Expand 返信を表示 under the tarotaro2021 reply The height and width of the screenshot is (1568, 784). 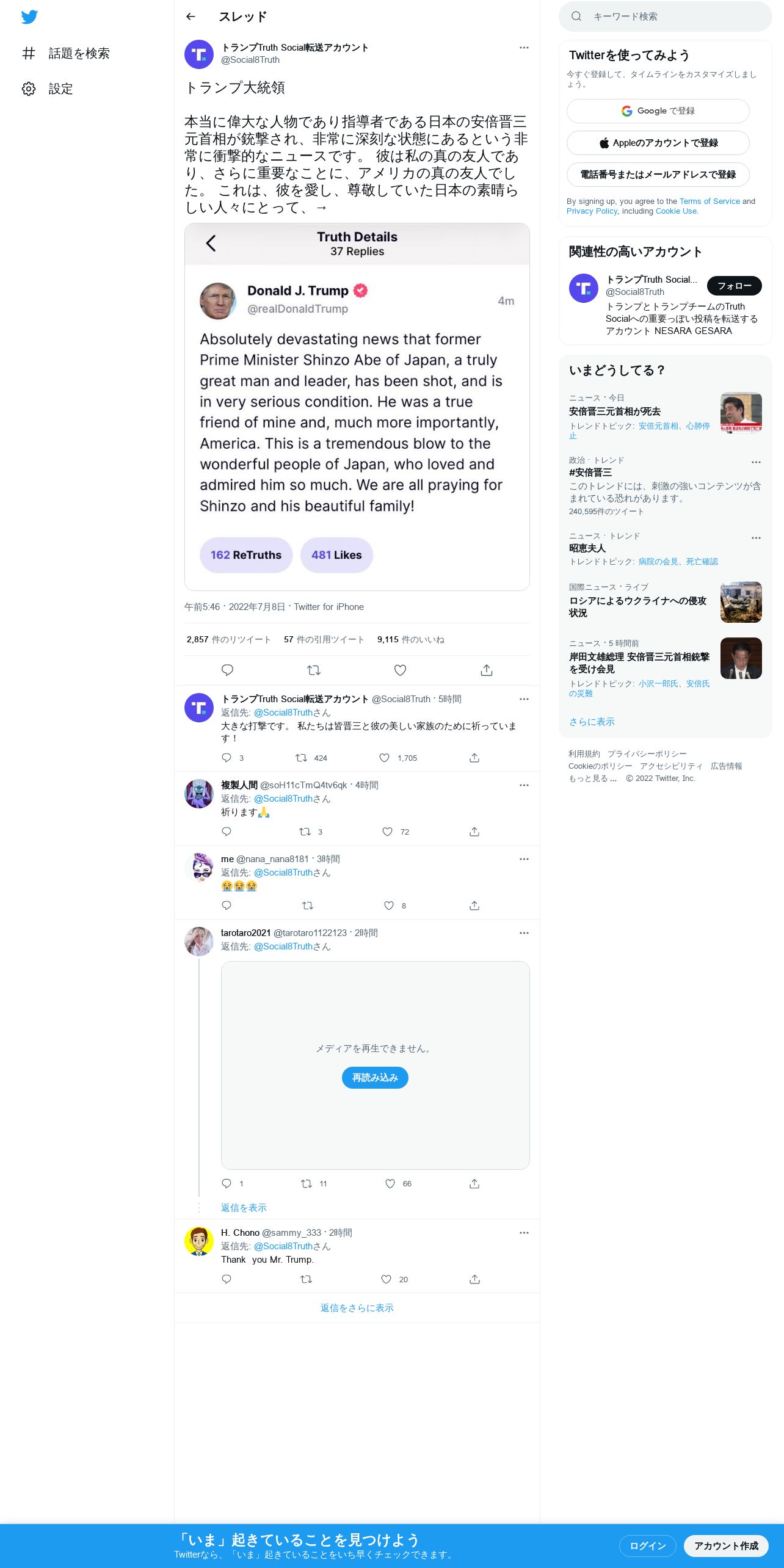click(x=244, y=1207)
